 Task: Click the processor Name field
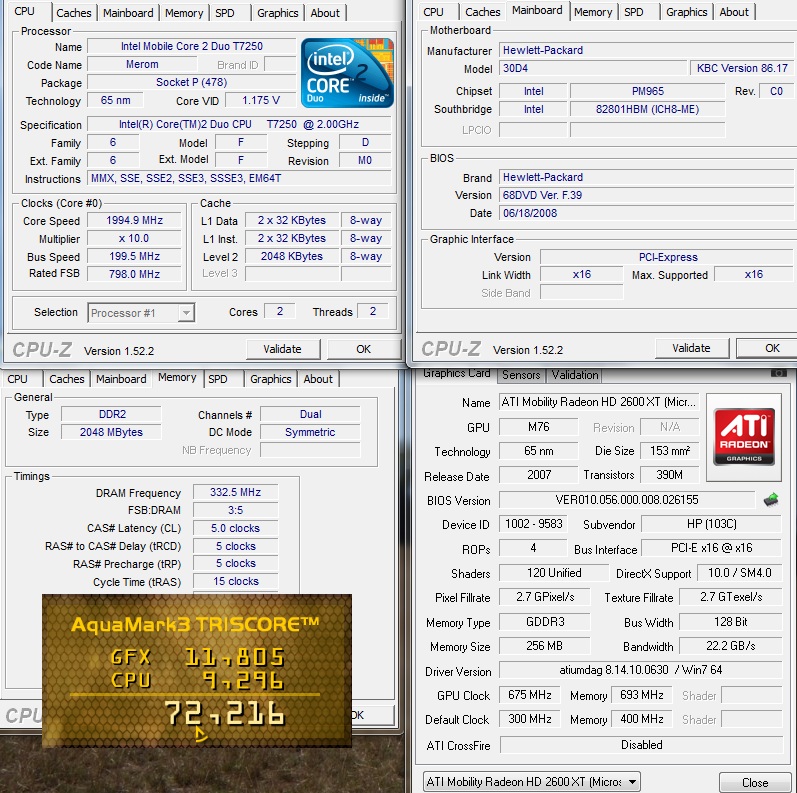192,46
